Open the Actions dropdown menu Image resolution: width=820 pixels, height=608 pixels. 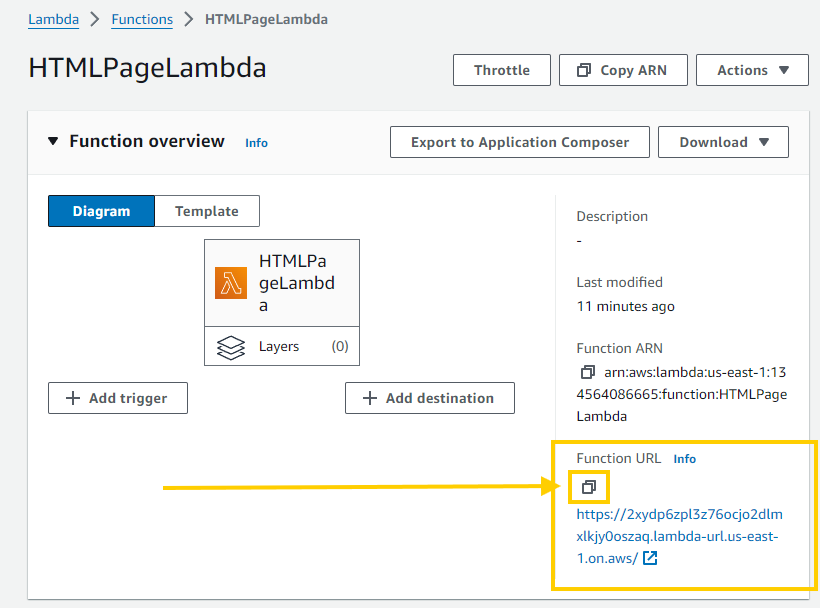click(x=752, y=70)
